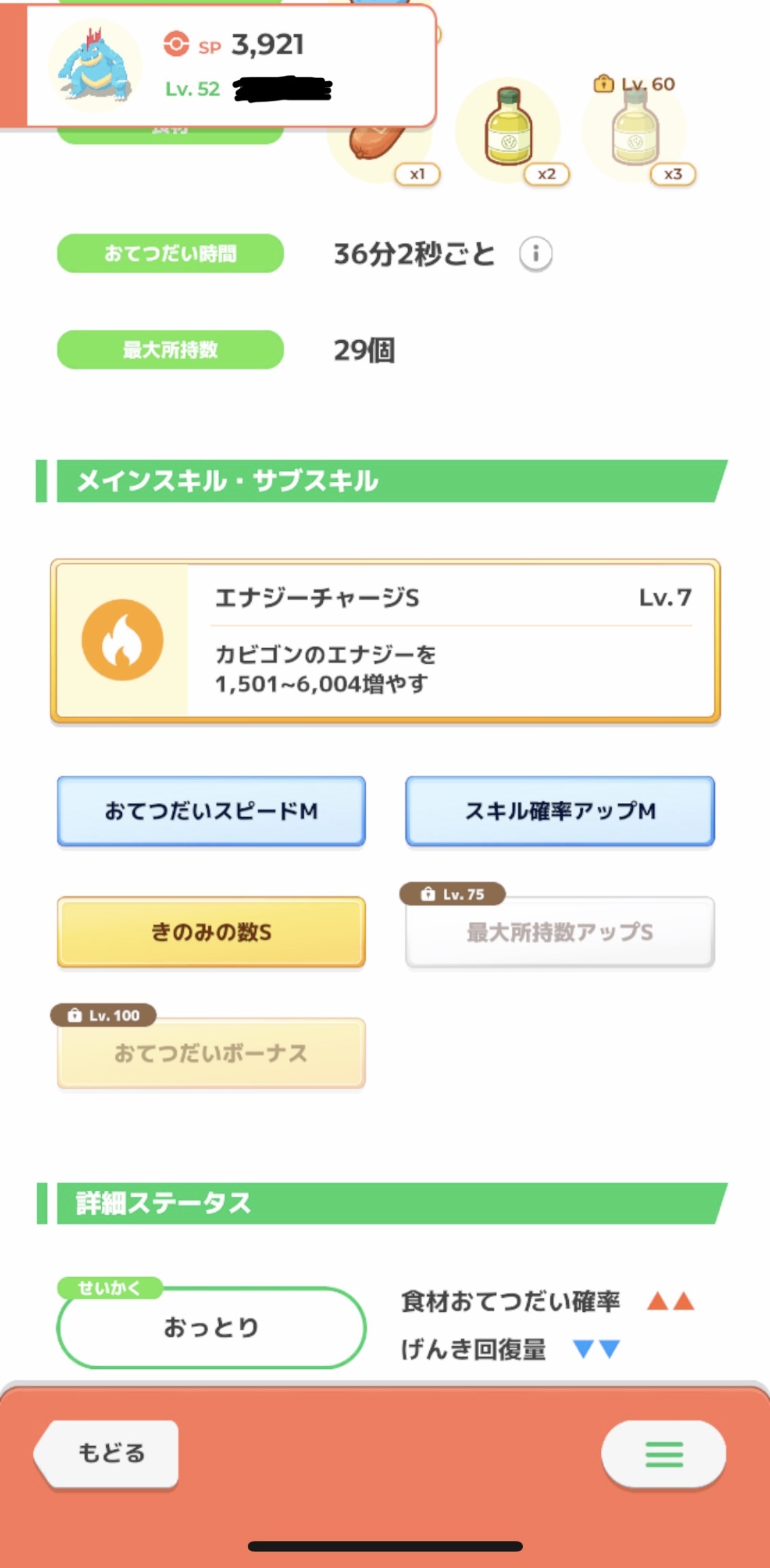Tap the info icon beside おてつだい時間
Image resolution: width=770 pixels, height=1568 pixels.
click(x=535, y=255)
